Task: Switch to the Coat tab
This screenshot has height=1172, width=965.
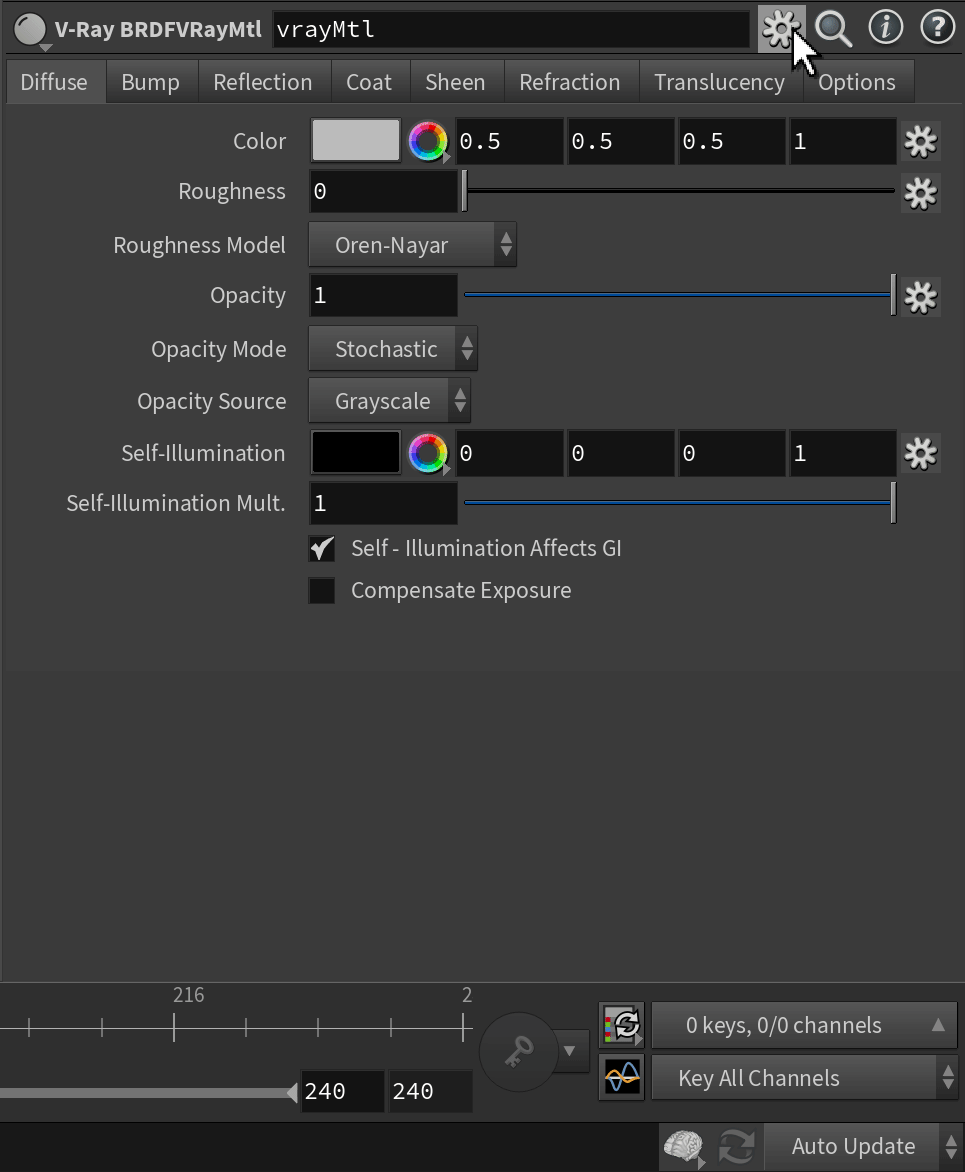Action: (x=369, y=82)
